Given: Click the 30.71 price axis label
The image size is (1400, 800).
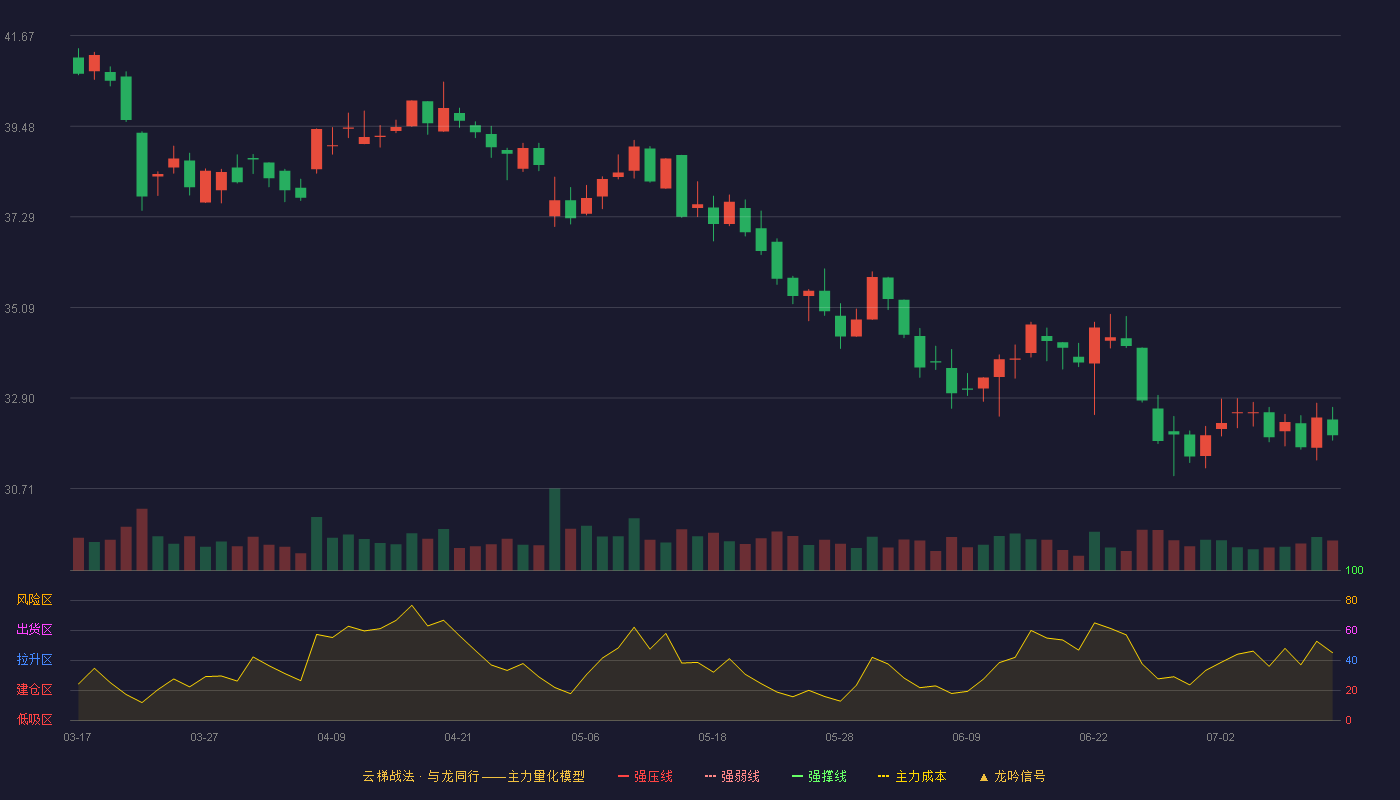Looking at the screenshot, I should [19, 489].
